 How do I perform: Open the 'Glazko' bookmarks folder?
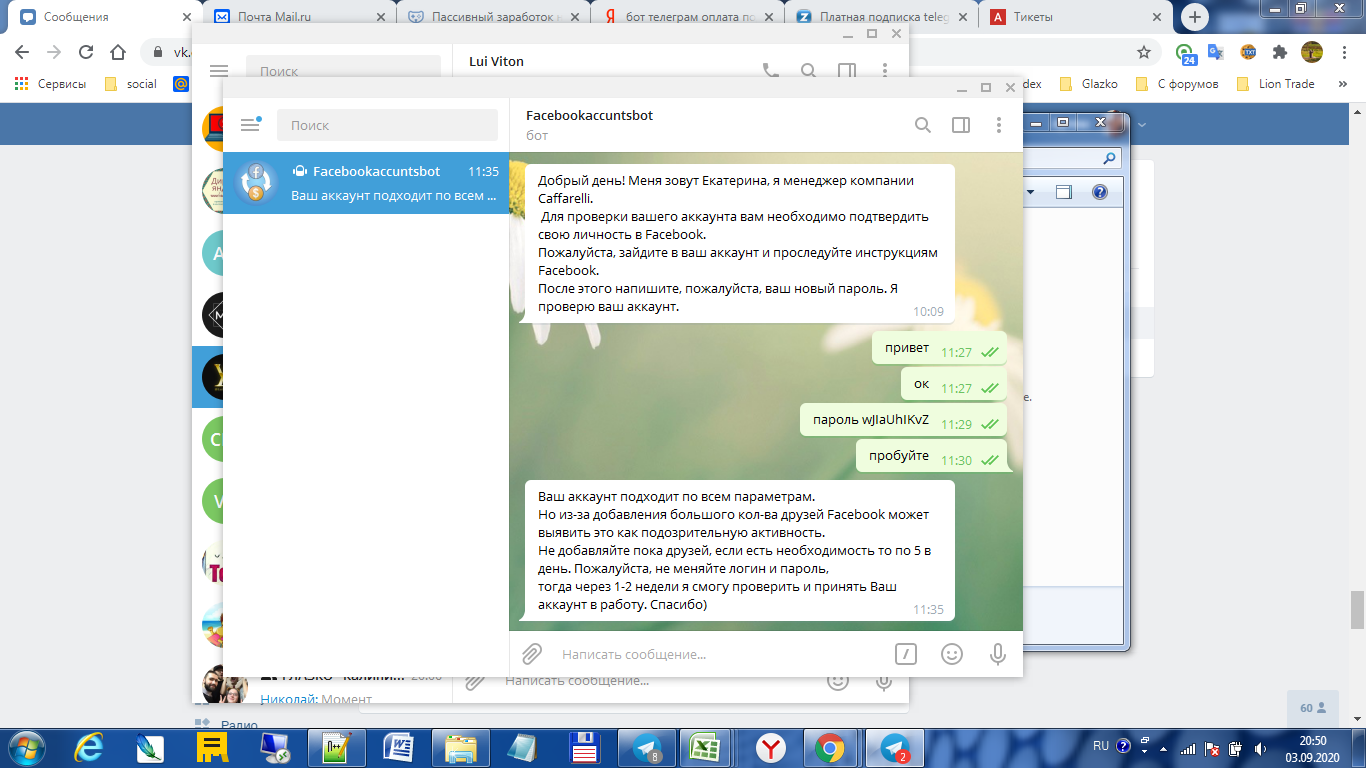(1089, 84)
